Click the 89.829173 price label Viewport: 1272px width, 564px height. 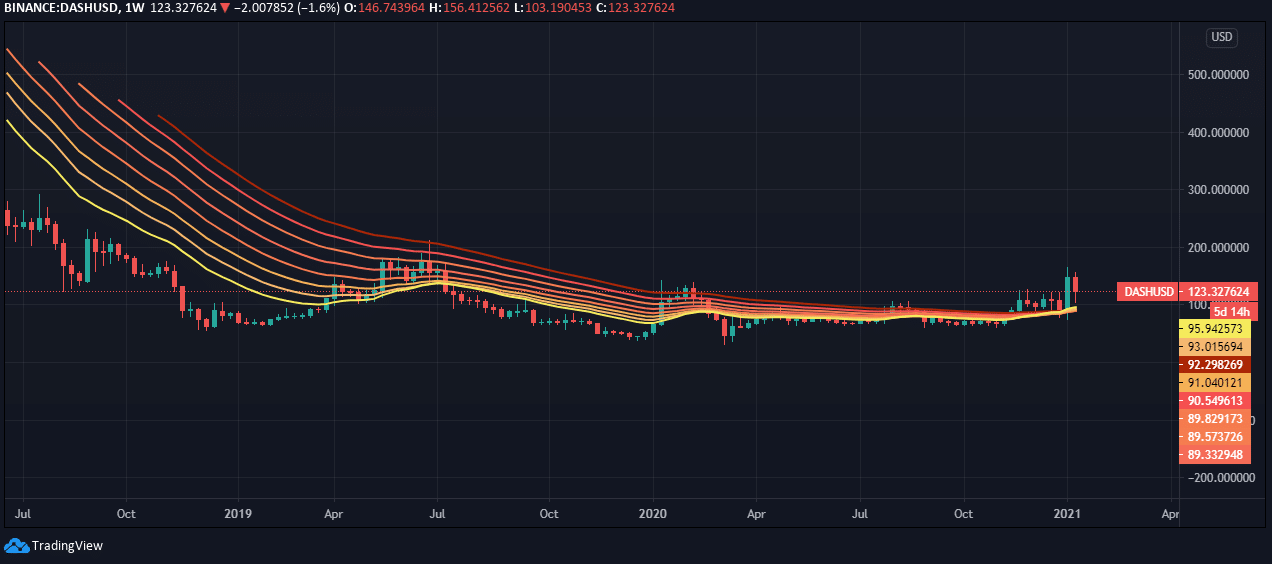coord(1215,419)
